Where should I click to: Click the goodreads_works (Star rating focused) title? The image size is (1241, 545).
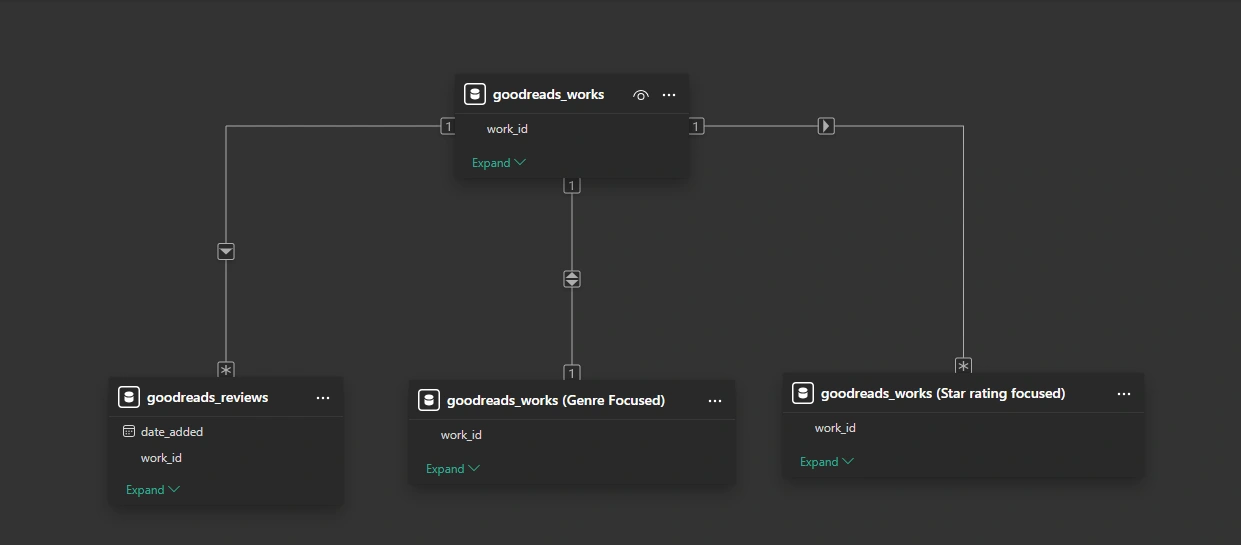(943, 394)
